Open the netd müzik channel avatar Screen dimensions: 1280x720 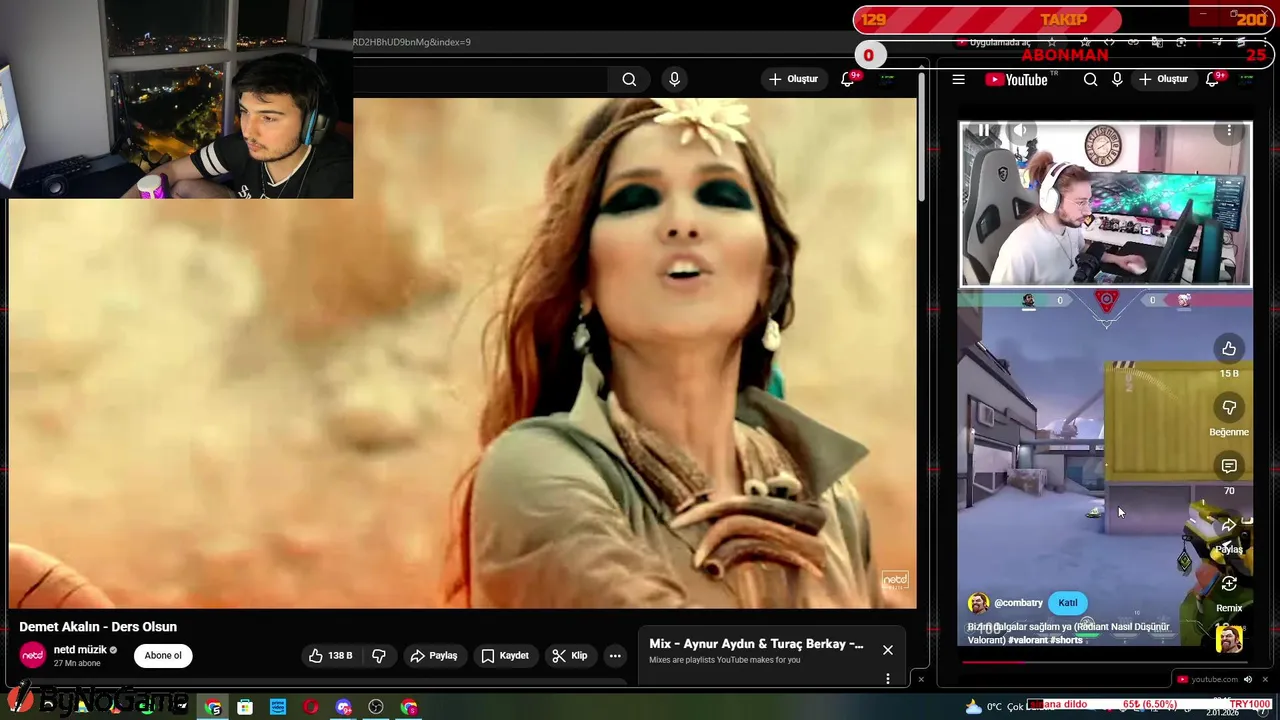point(32,655)
